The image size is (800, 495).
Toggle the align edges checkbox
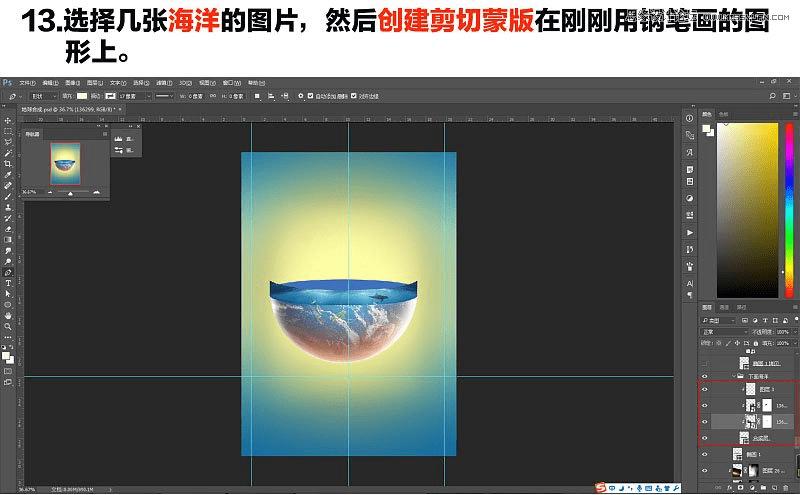(354, 96)
